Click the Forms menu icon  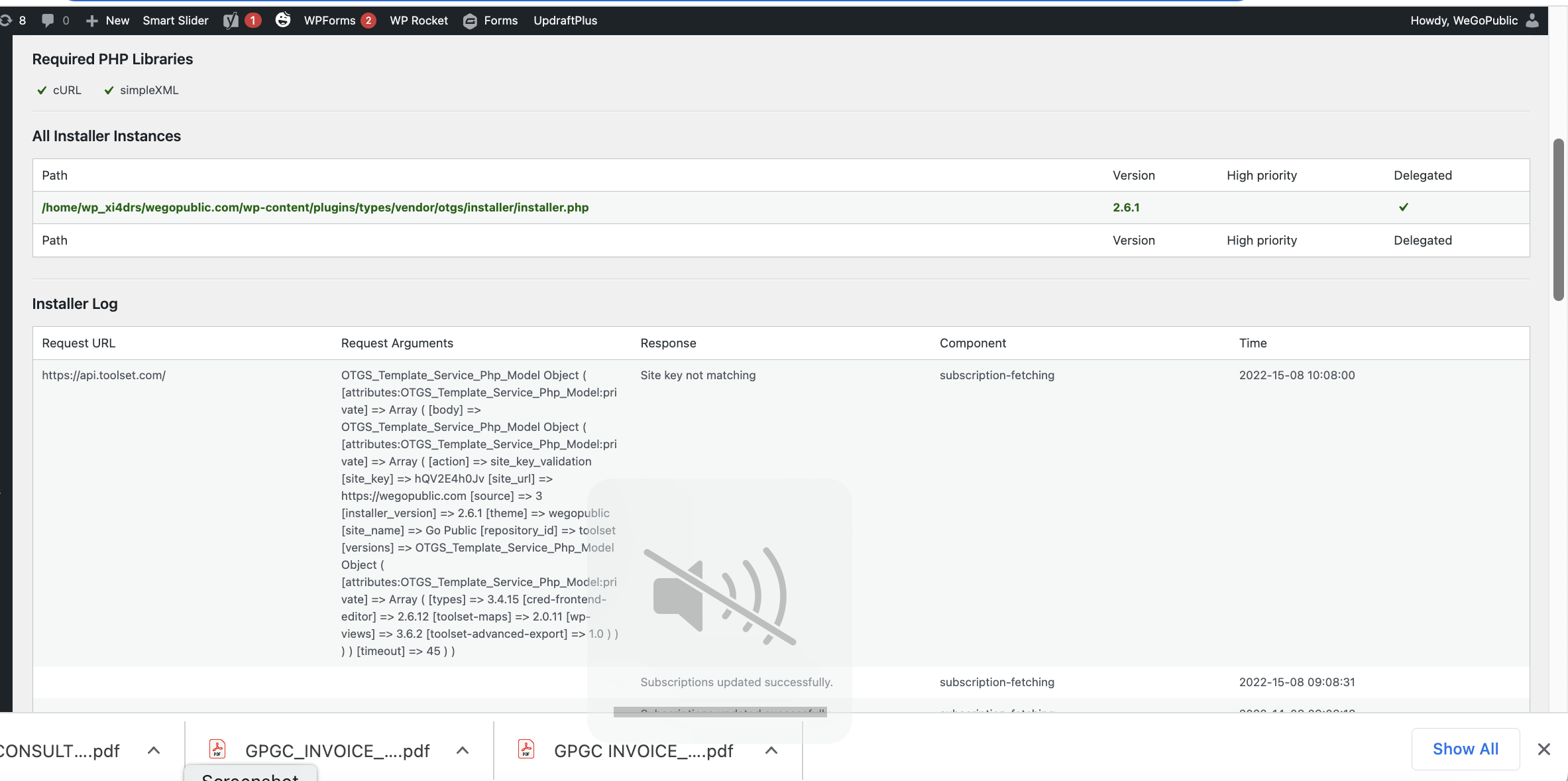pos(470,21)
